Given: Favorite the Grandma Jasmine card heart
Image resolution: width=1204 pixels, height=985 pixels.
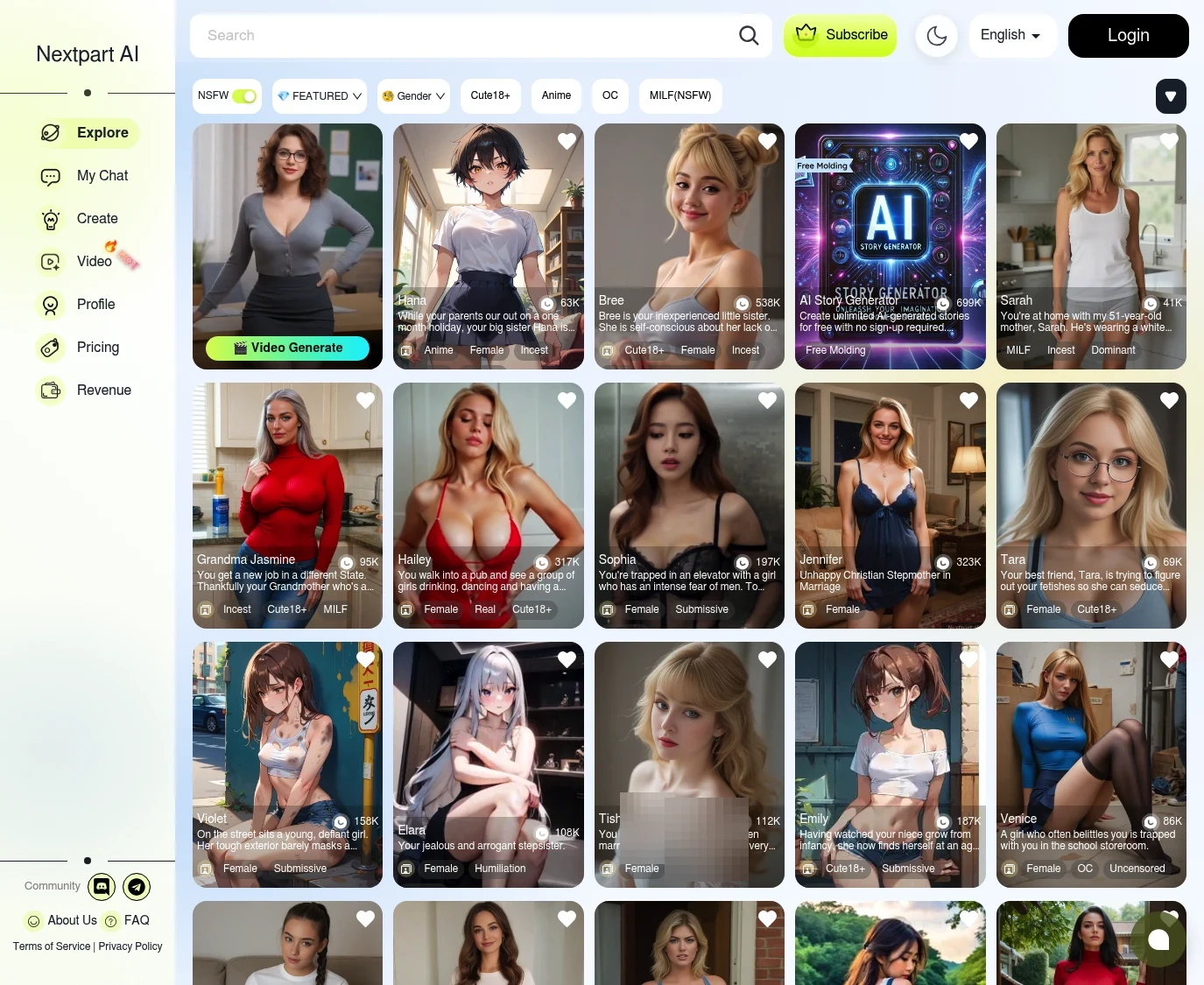Looking at the screenshot, I should (x=365, y=400).
